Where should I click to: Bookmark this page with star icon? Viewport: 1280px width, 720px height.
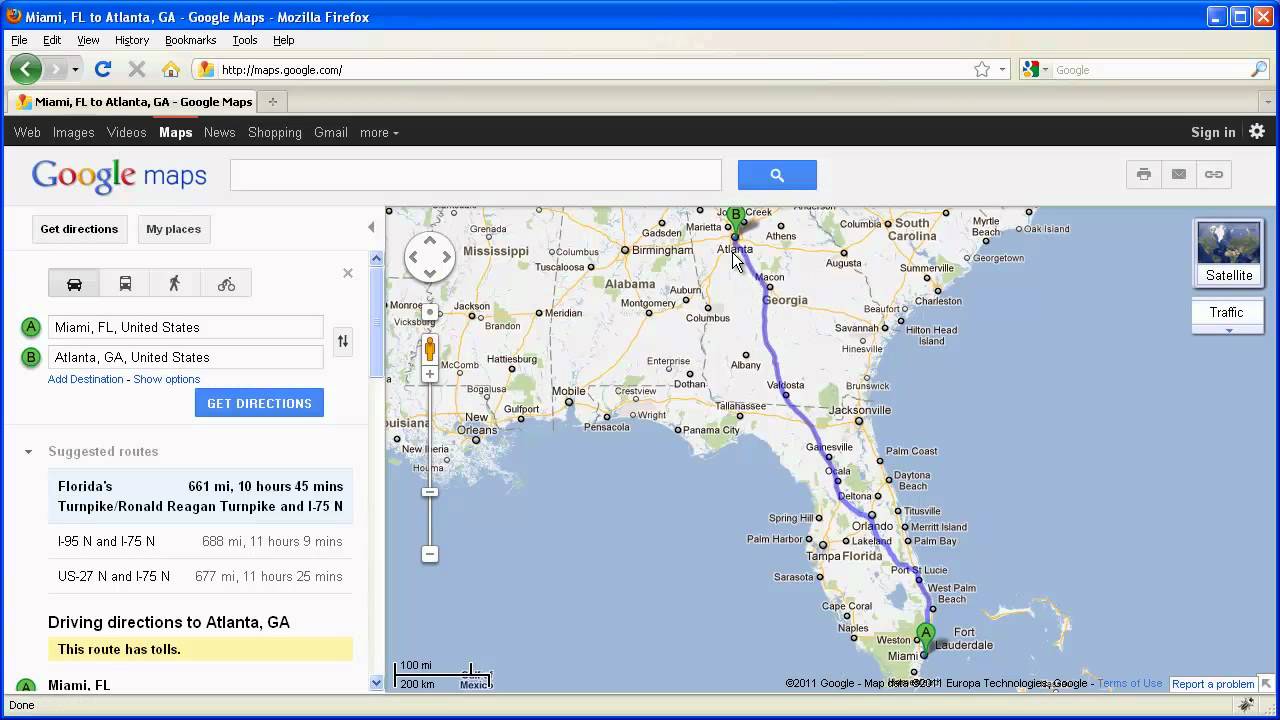click(x=982, y=69)
